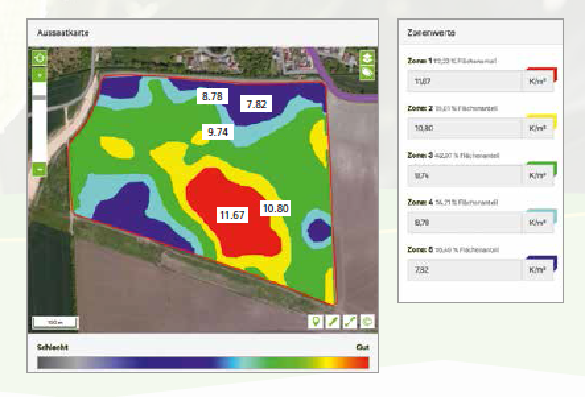Edit the Zone 1 value field 11,67
Image resolution: width=585 pixels, height=397 pixels.
[x=465, y=81]
